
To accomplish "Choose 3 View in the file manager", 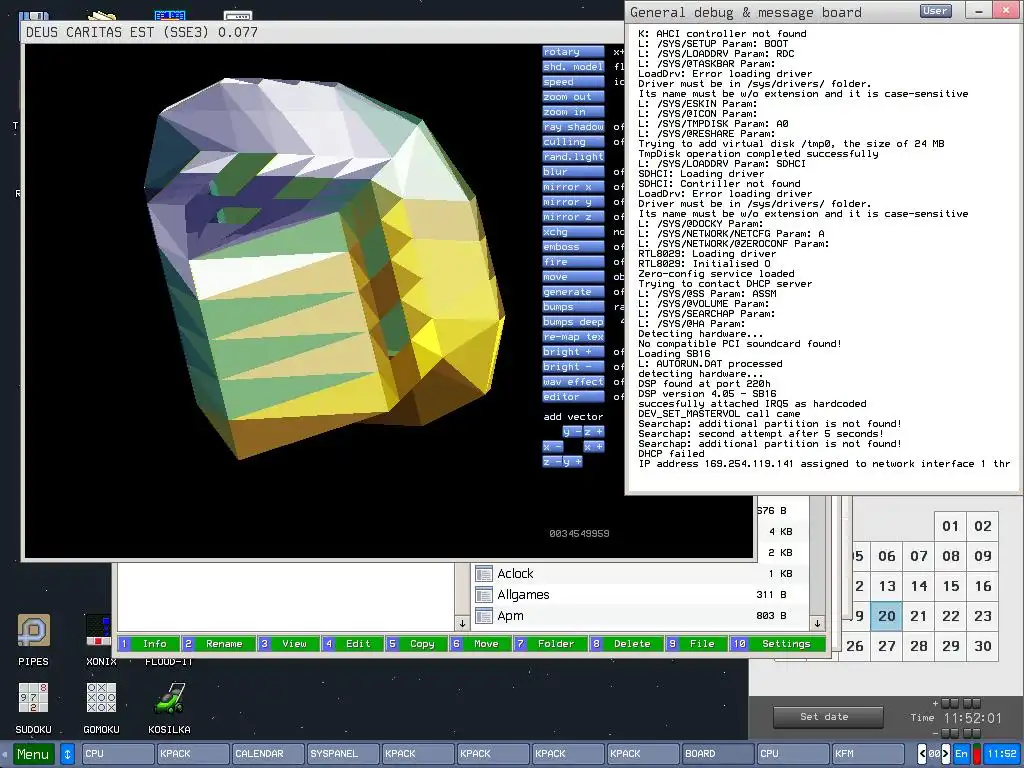I will (289, 644).
